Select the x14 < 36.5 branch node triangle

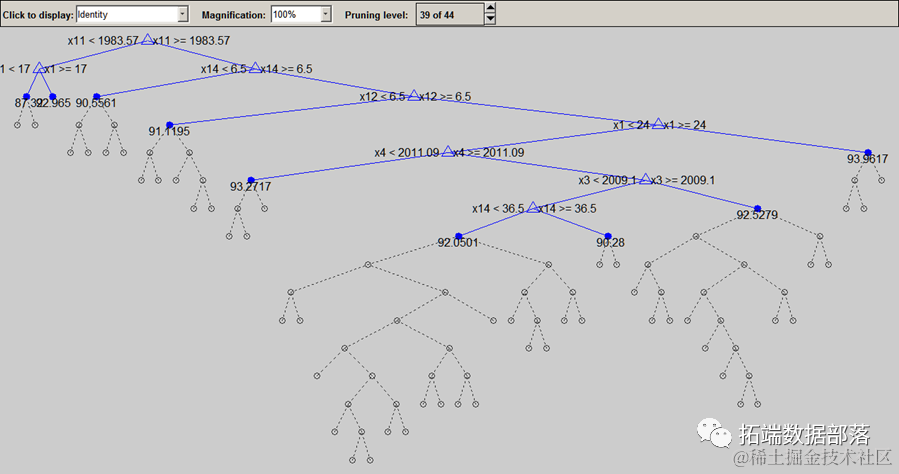(533, 207)
